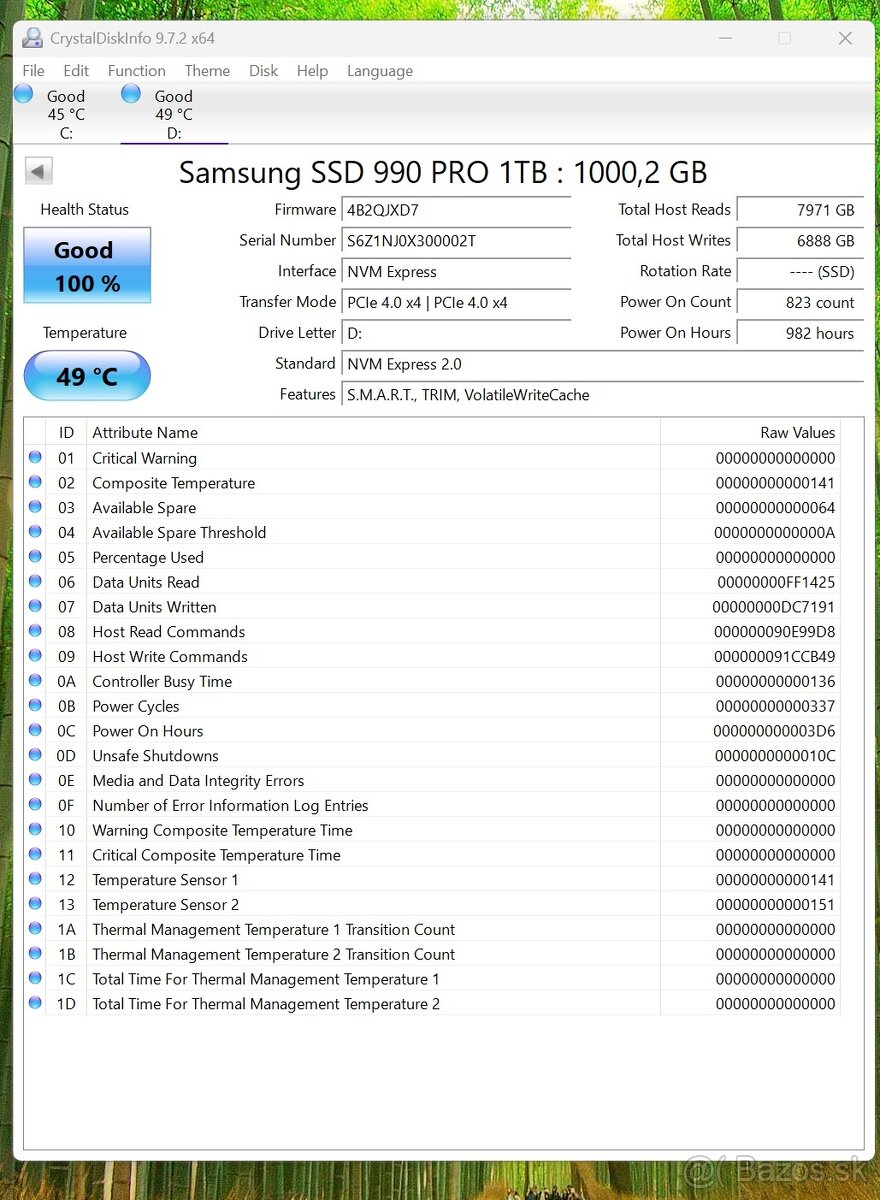Click the Good 100 % health status box

pos(86,263)
